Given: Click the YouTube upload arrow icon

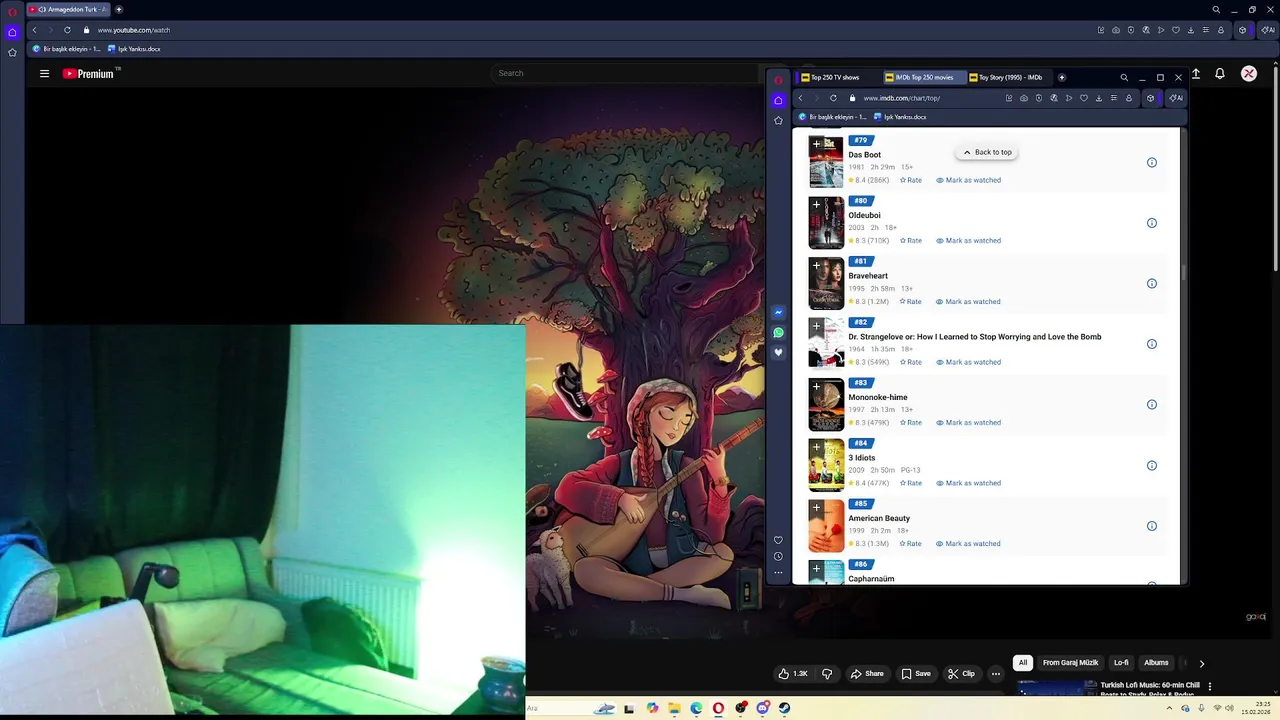Looking at the screenshot, I should (x=1196, y=73).
